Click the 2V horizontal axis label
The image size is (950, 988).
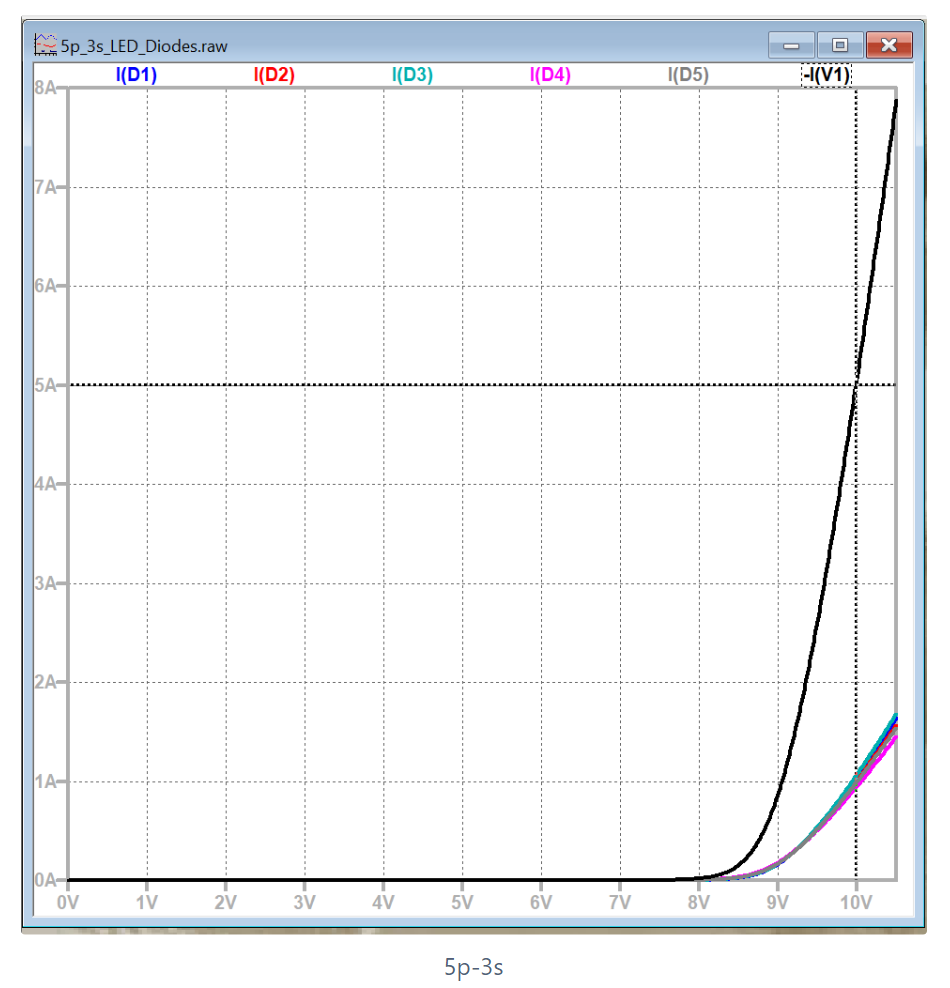(x=226, y=903)
